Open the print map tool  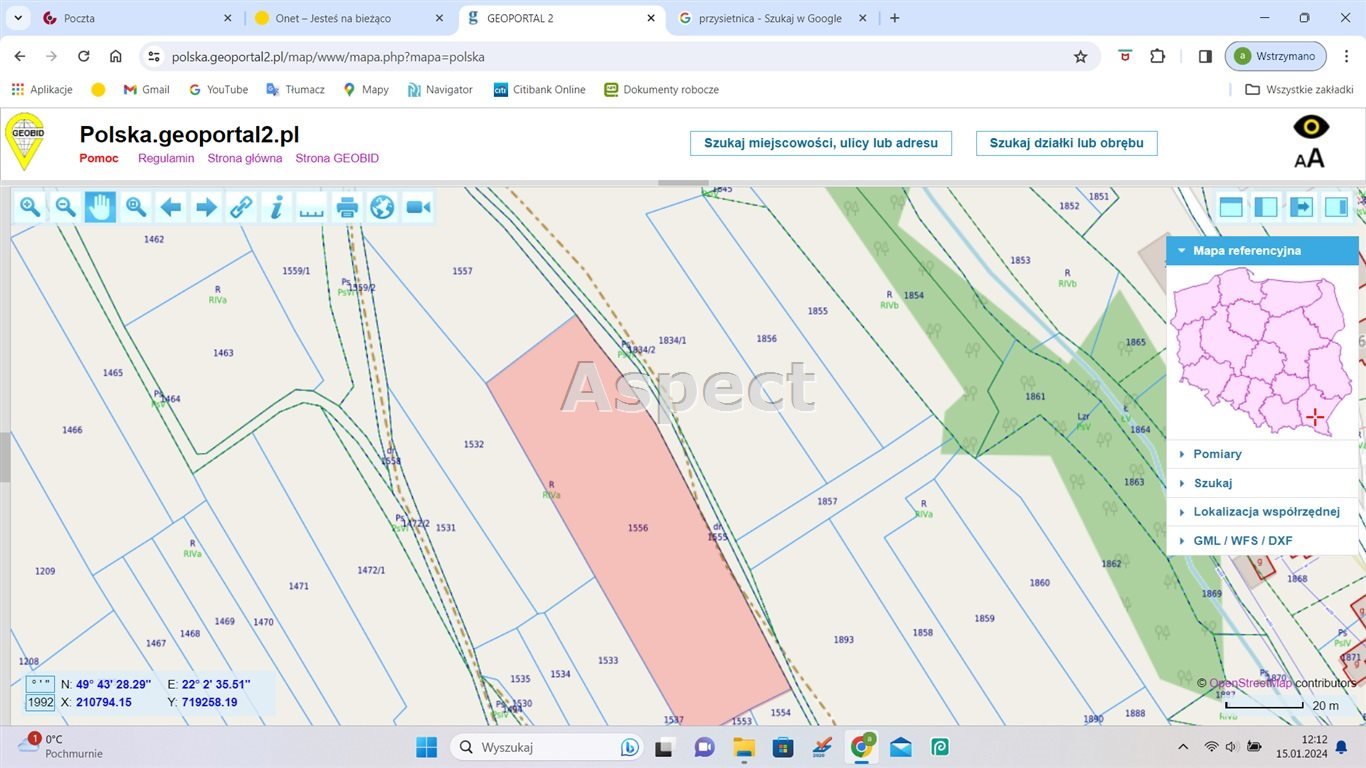pyautogui.click(x=346, y=207)
